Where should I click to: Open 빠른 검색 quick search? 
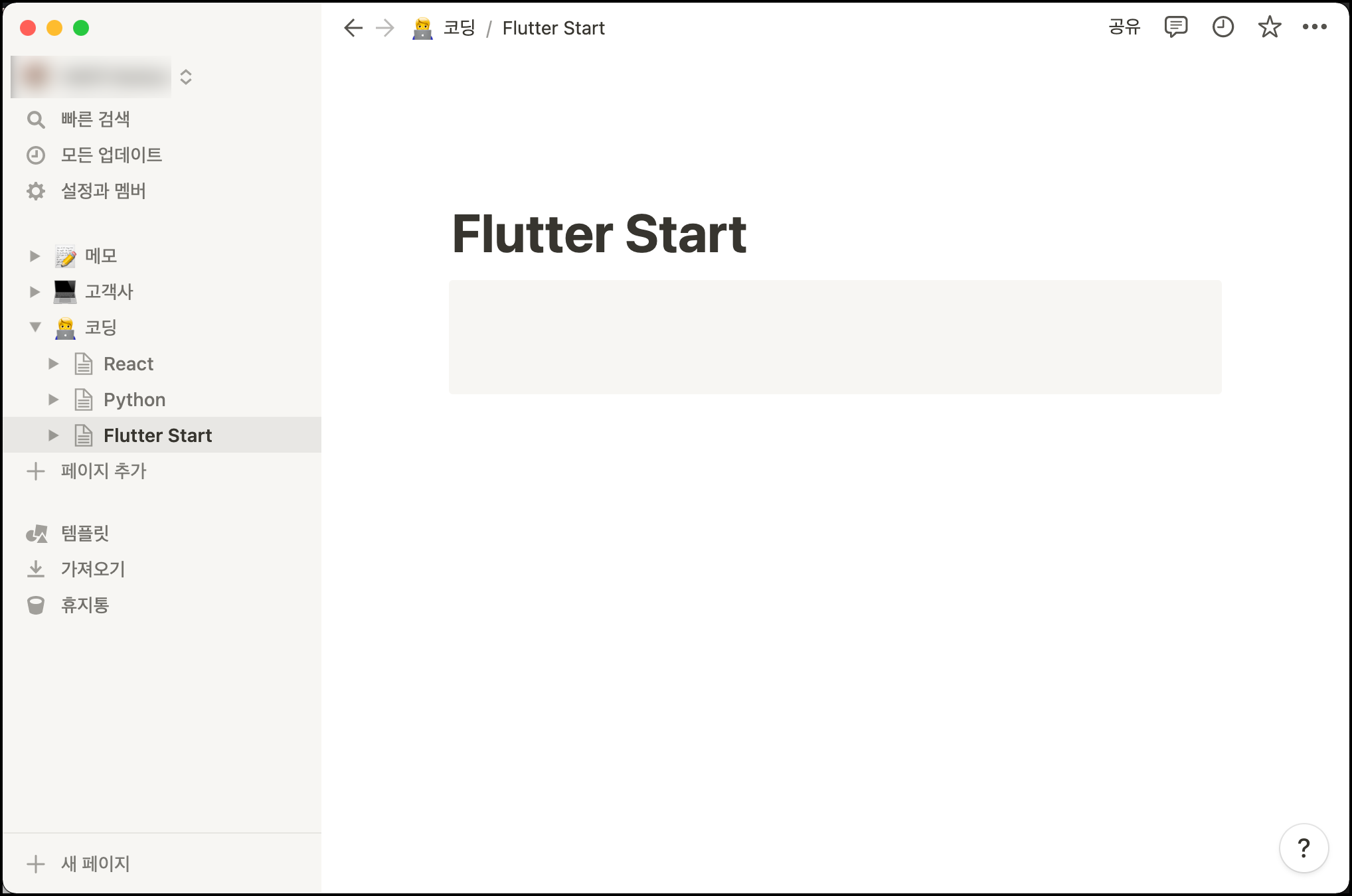click(95, 119)
